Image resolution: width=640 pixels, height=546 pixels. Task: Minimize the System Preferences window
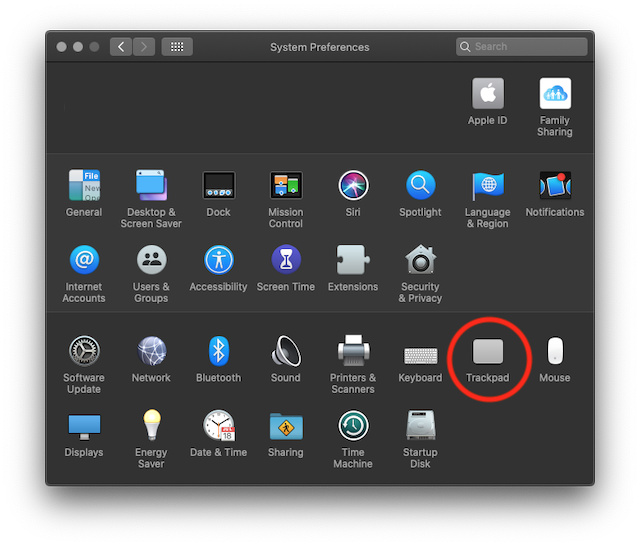pyautogui.click(x=78, y=47)
